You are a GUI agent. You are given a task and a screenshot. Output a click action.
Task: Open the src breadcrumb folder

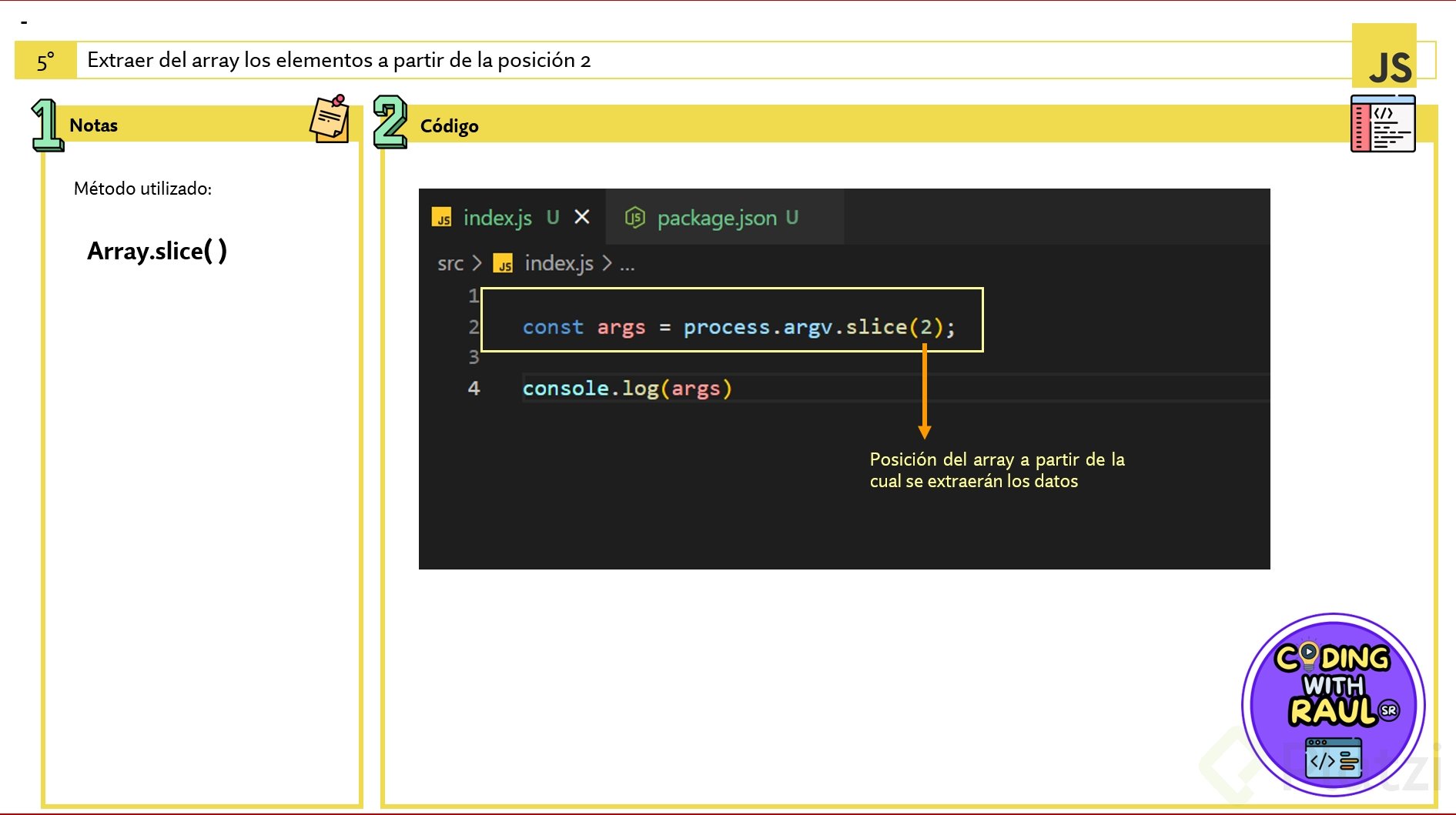click(450, 264)
